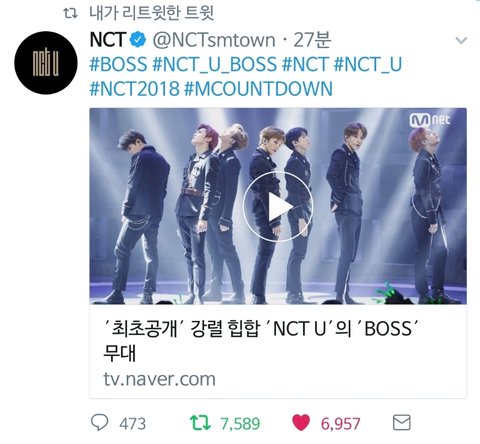The height and width of the screenshot is (444, 480).
Task: Click the blue verified badge
Action: pos(138,40)
